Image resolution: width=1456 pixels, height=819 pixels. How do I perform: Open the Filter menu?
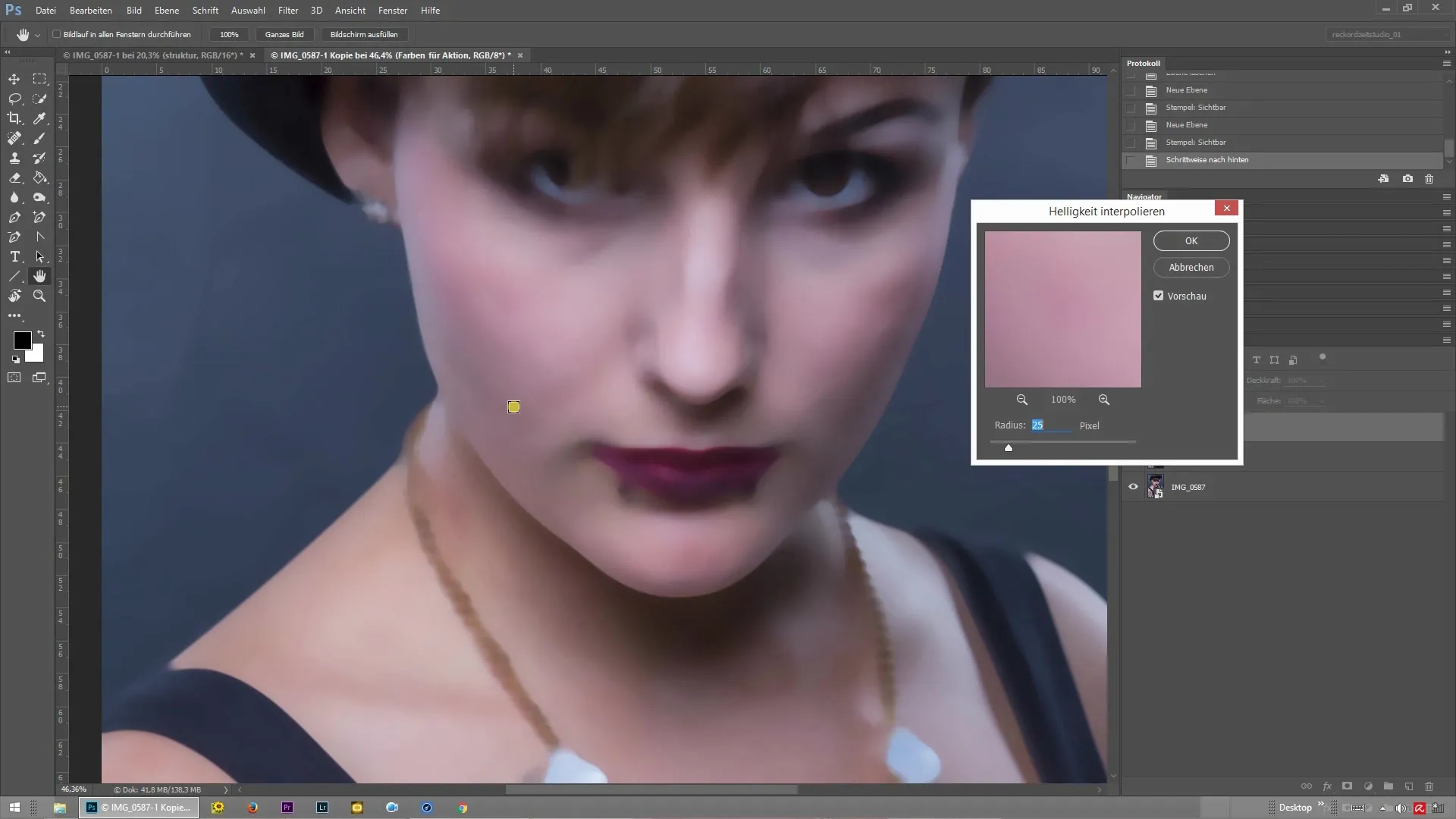tap(288, 11)
